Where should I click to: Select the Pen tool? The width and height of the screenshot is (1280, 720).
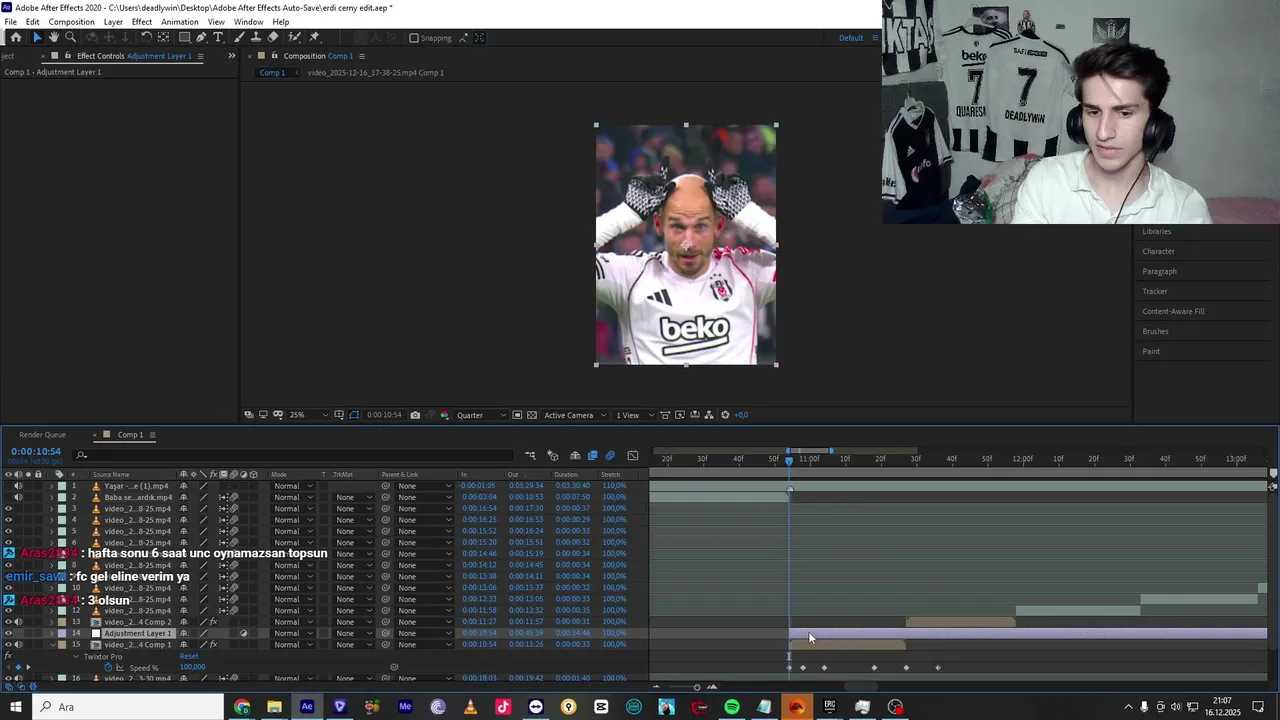click(201, 37)
